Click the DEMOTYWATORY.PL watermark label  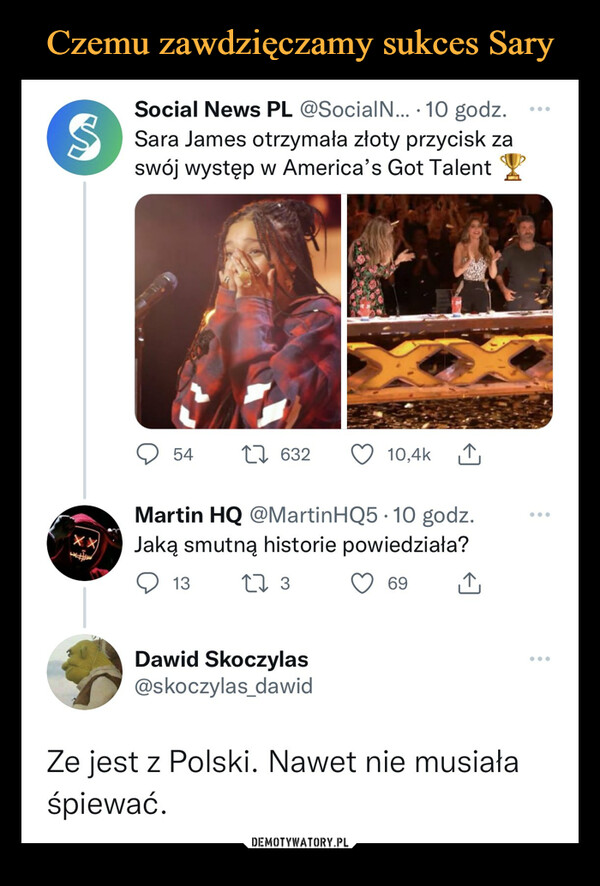point(299,842)
